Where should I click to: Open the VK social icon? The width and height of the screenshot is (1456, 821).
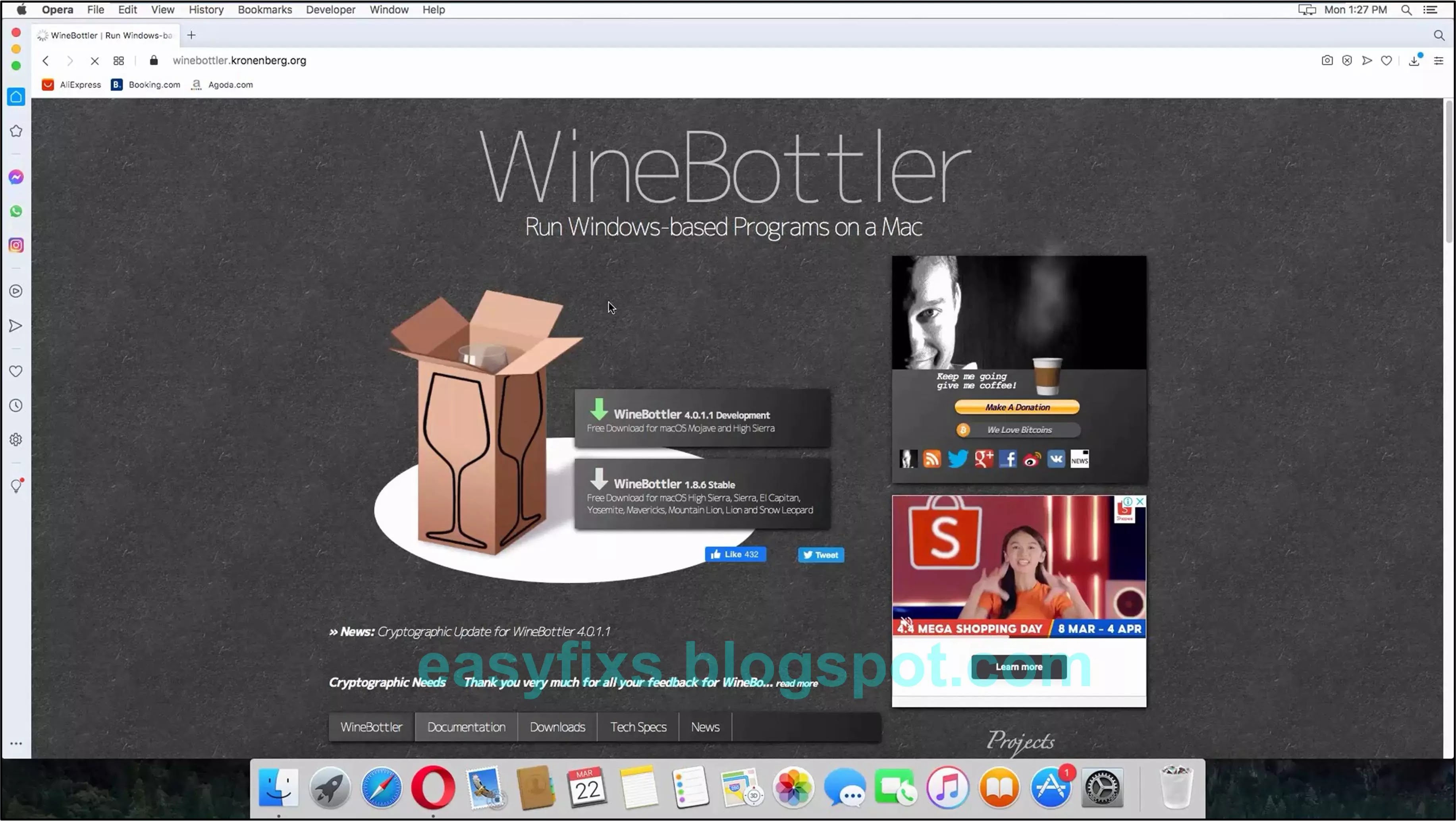point(1056,459)
